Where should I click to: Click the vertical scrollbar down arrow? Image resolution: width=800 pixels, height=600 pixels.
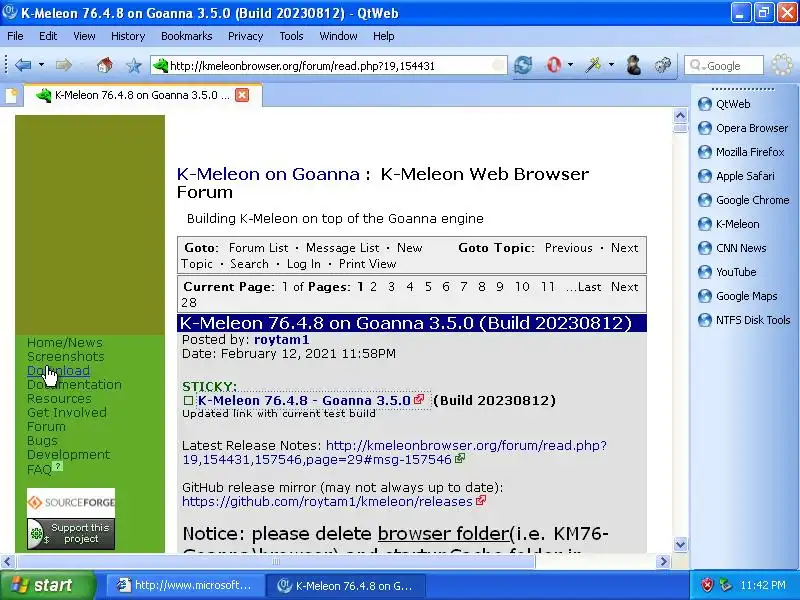pyautogui.click(x=680, y=544)
